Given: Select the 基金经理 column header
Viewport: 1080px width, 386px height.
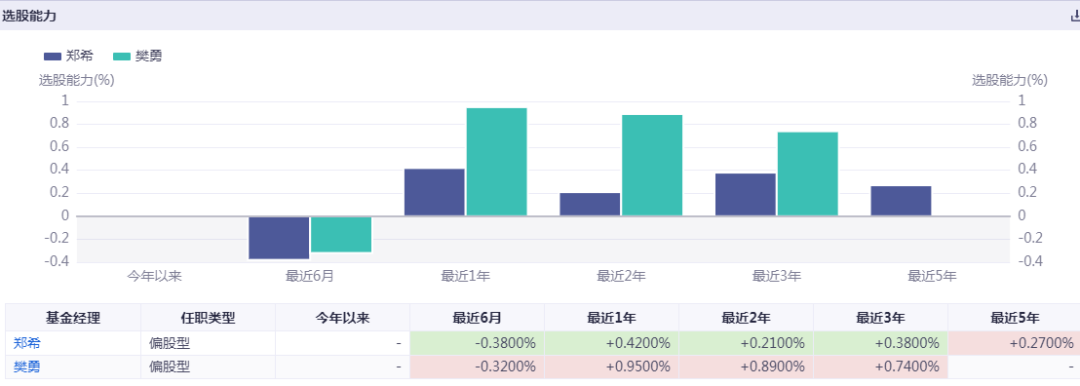Looking at the screenshot, I should point(73,318).
